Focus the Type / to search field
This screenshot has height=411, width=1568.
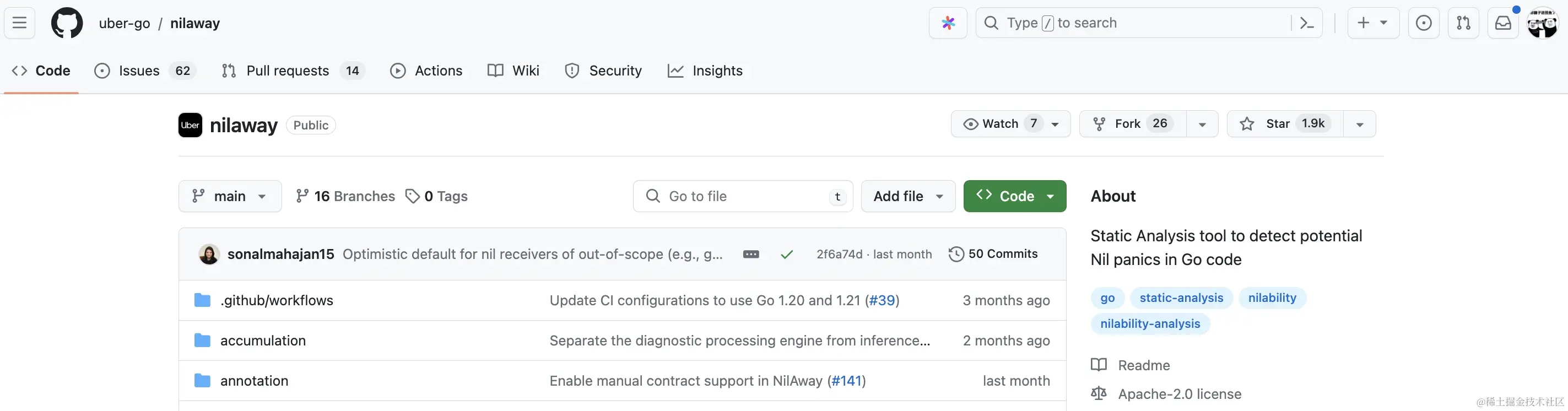coord(1149,23)
